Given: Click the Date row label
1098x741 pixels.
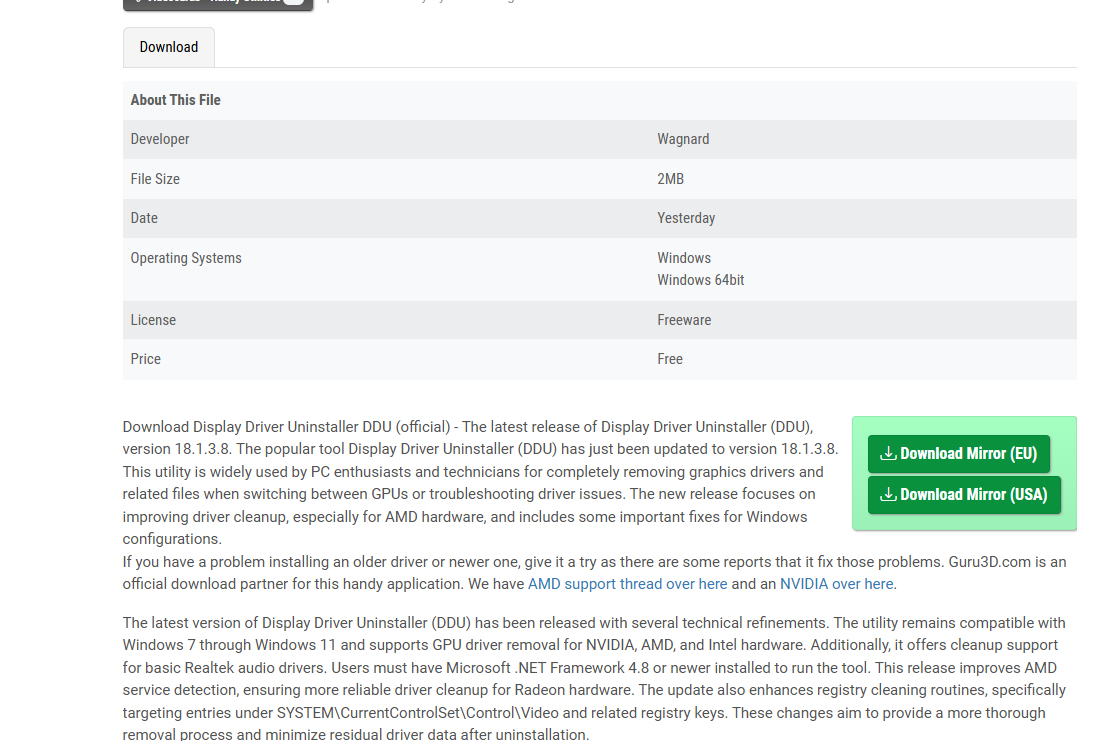Looking at the screenshot, I should pyautogui.click(x=144, y=218).
